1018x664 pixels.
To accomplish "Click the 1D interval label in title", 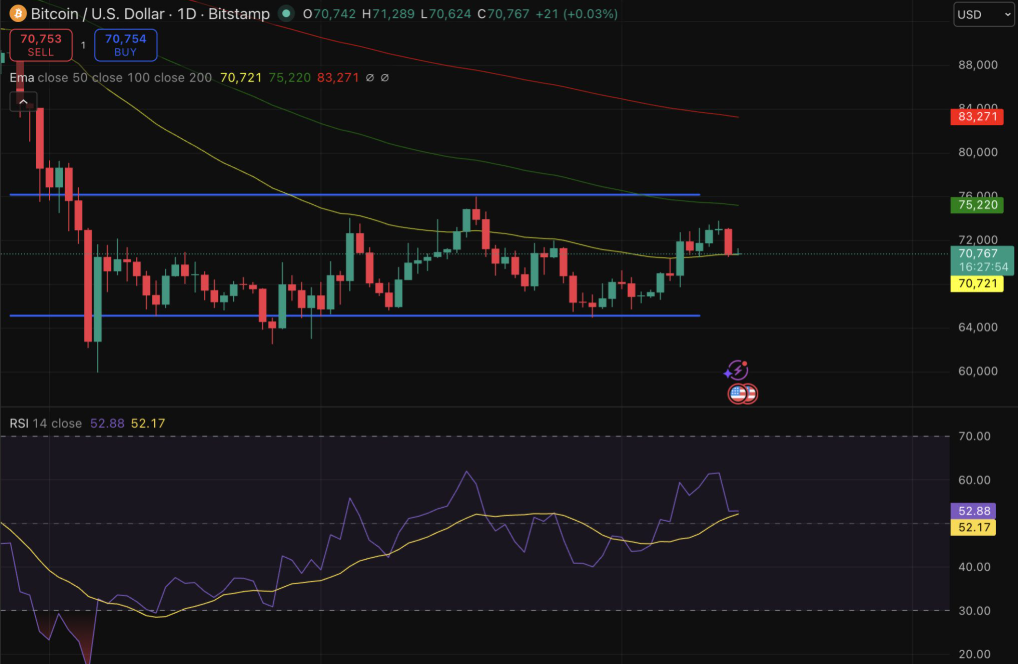I will pos(186,14).
